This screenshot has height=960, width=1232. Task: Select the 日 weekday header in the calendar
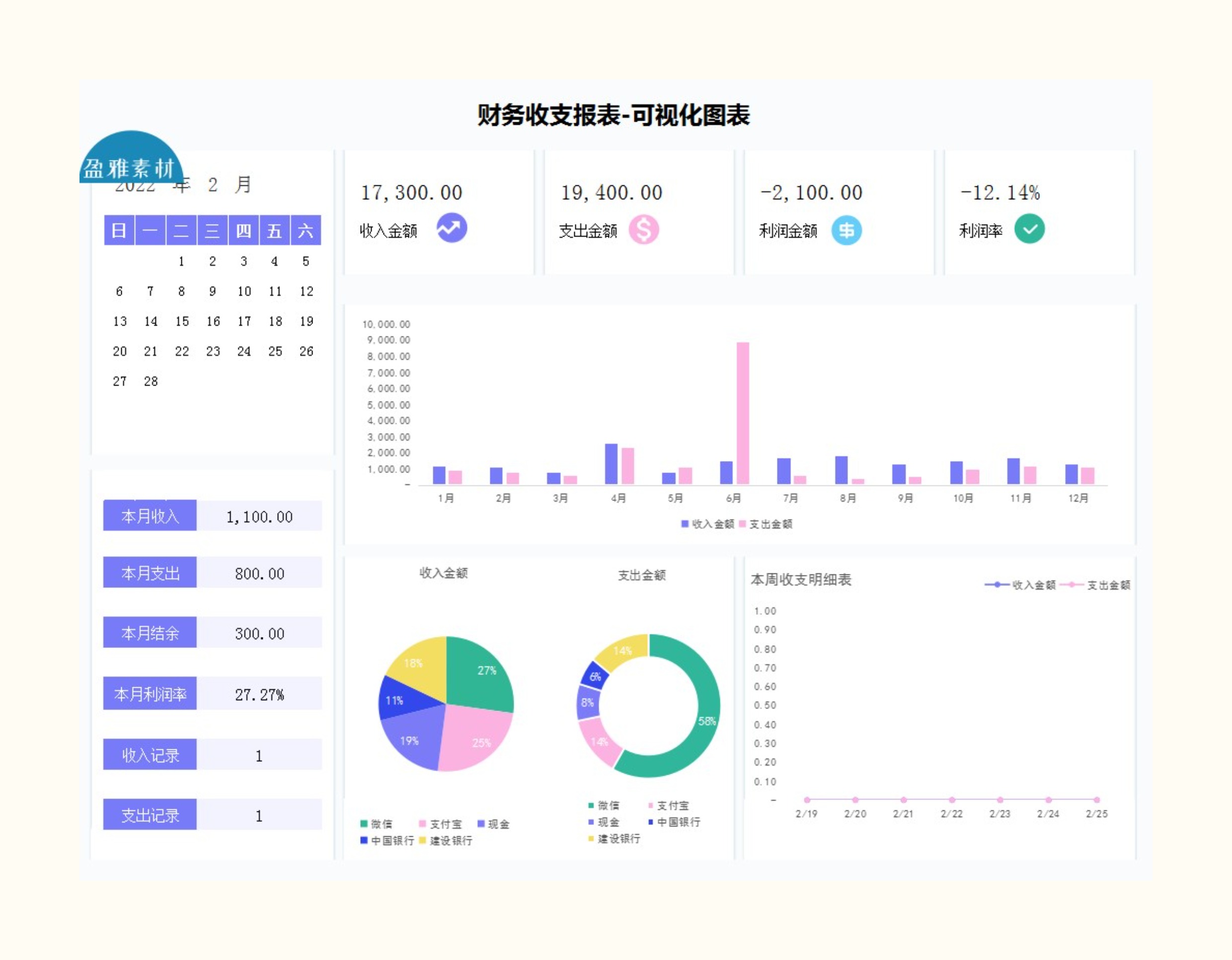(x=119, y=230)
